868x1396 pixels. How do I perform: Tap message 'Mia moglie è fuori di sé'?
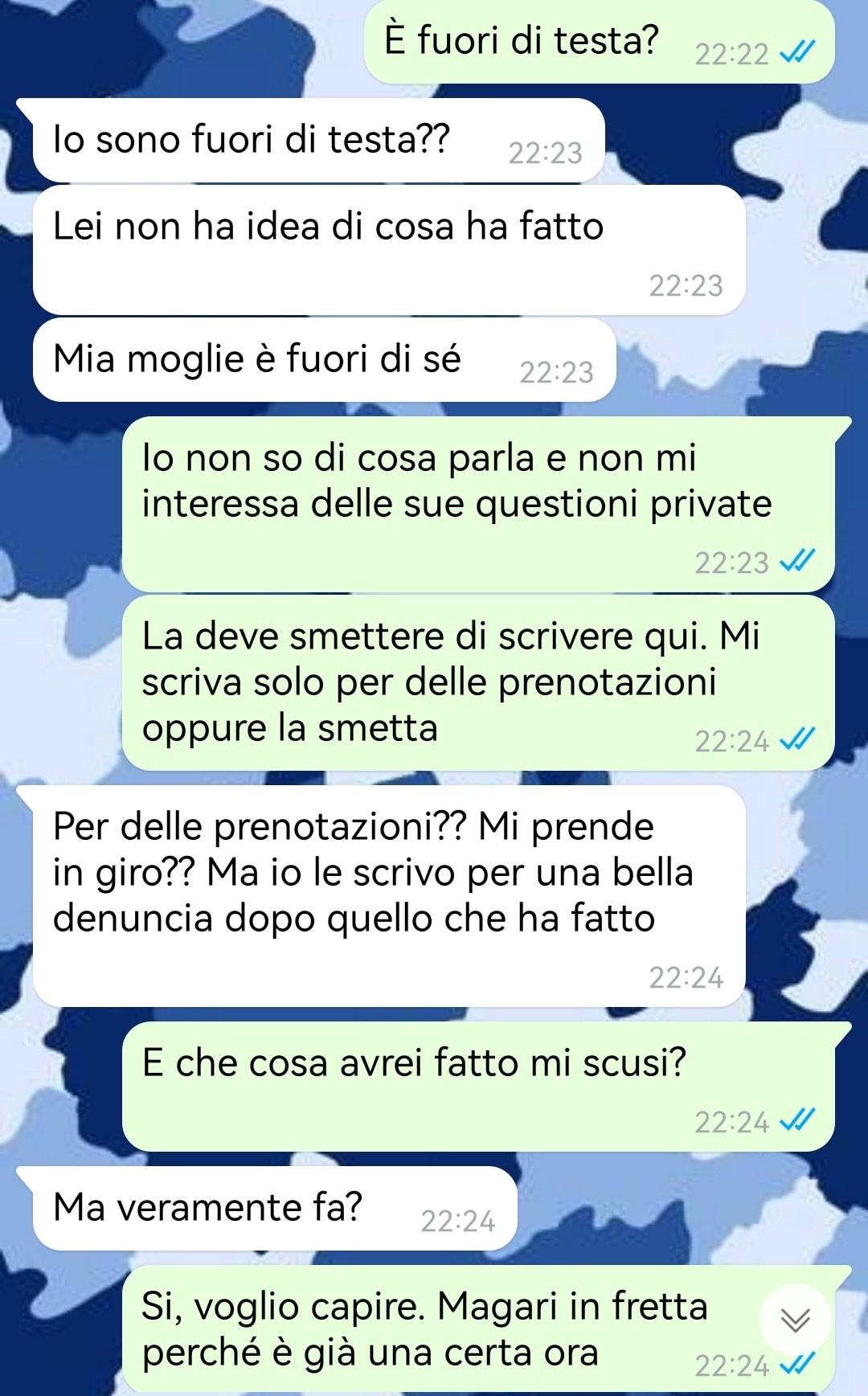tap(324, 359)
